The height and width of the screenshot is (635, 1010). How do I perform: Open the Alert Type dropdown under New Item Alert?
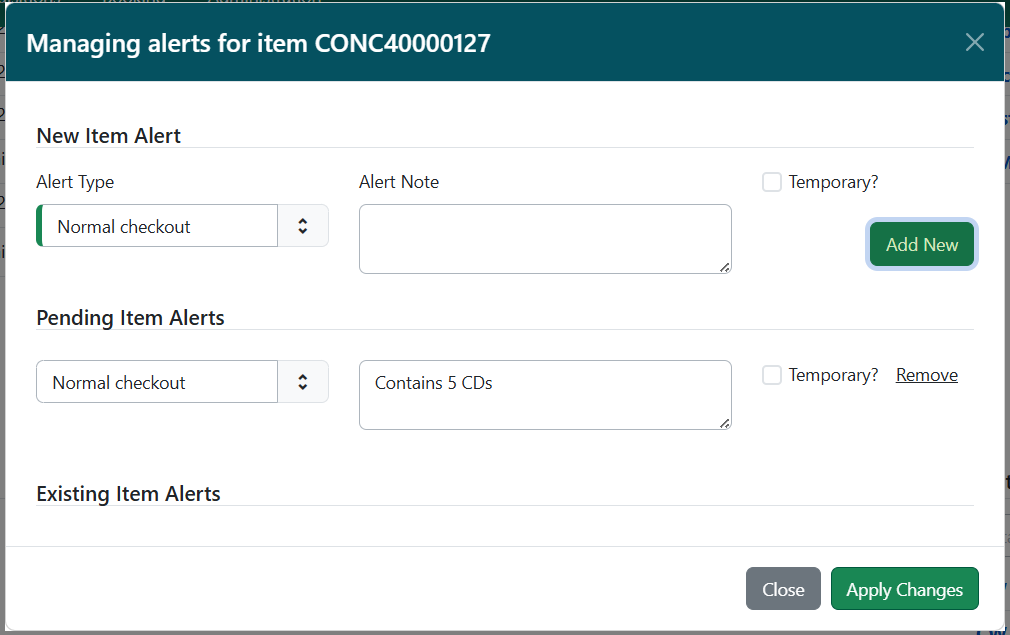coord(157,225)
